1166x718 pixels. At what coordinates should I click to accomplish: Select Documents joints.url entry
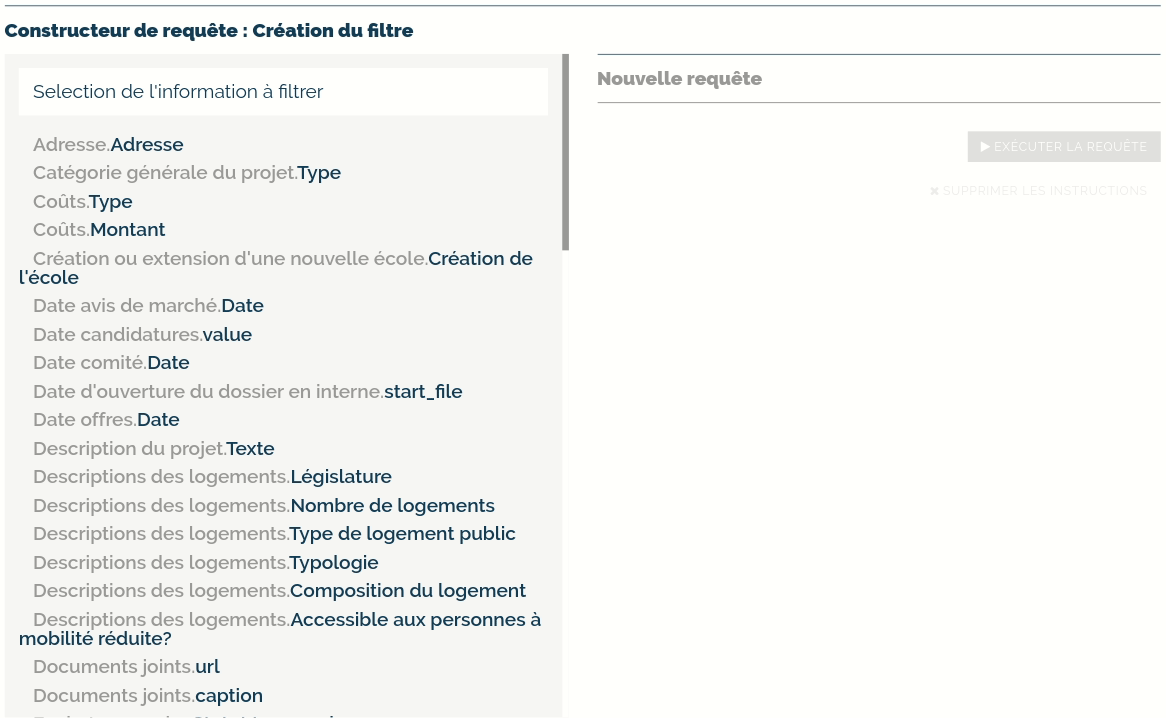pyautogui.click(x=126, y=667)
